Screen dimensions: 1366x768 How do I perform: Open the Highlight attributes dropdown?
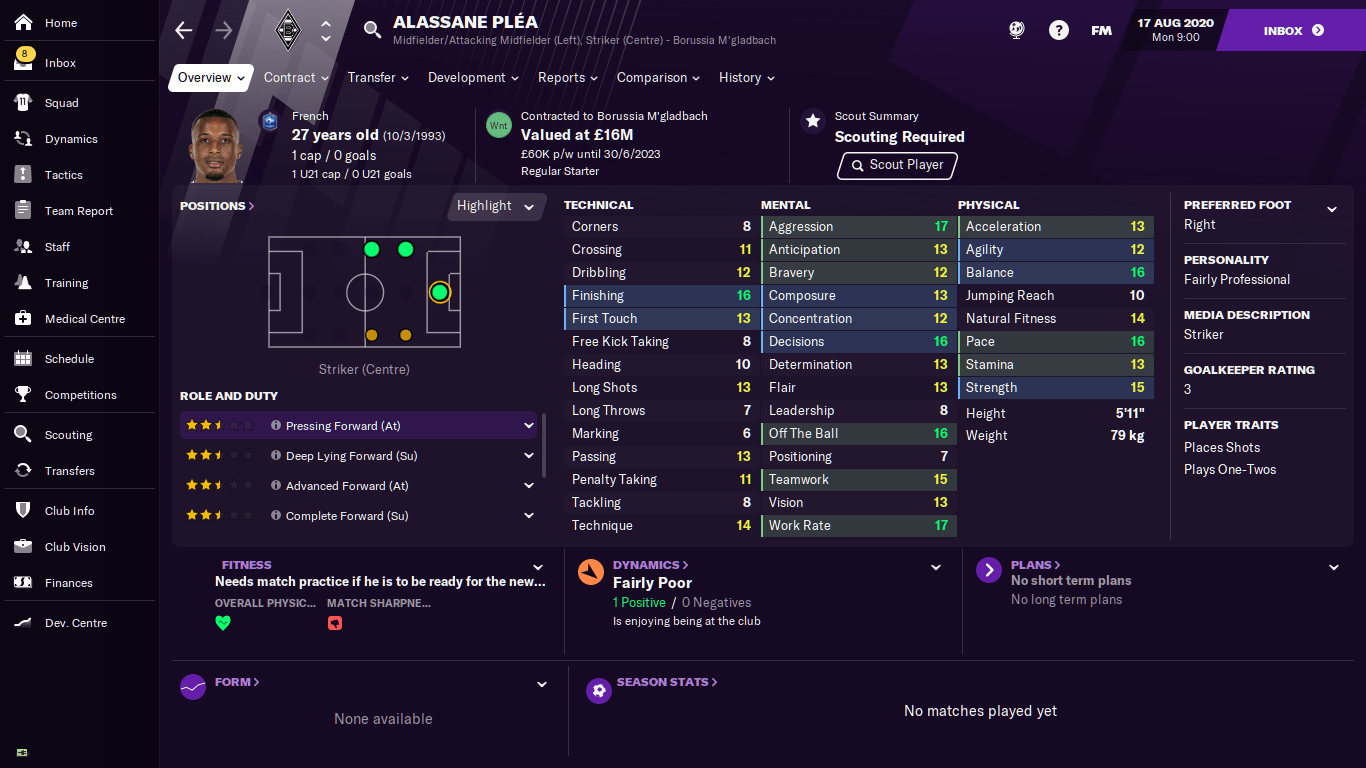(496, 206)
